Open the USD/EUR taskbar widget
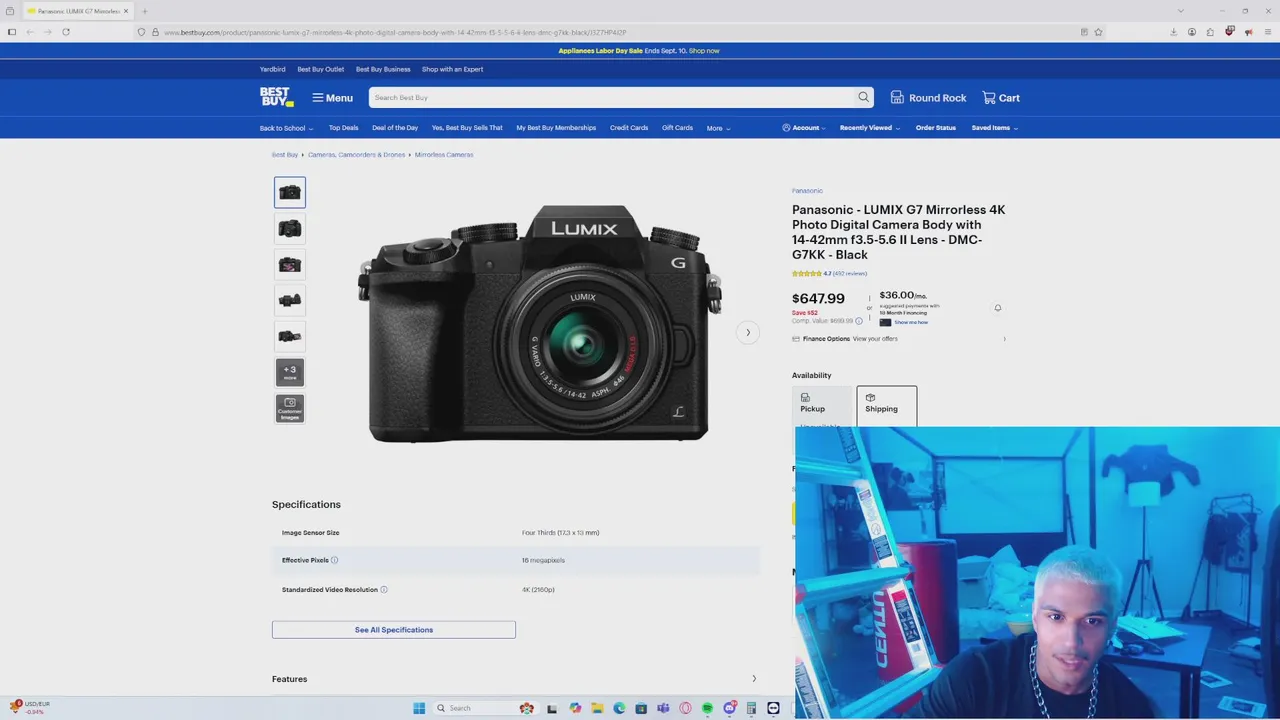 (x=29, y=707)
